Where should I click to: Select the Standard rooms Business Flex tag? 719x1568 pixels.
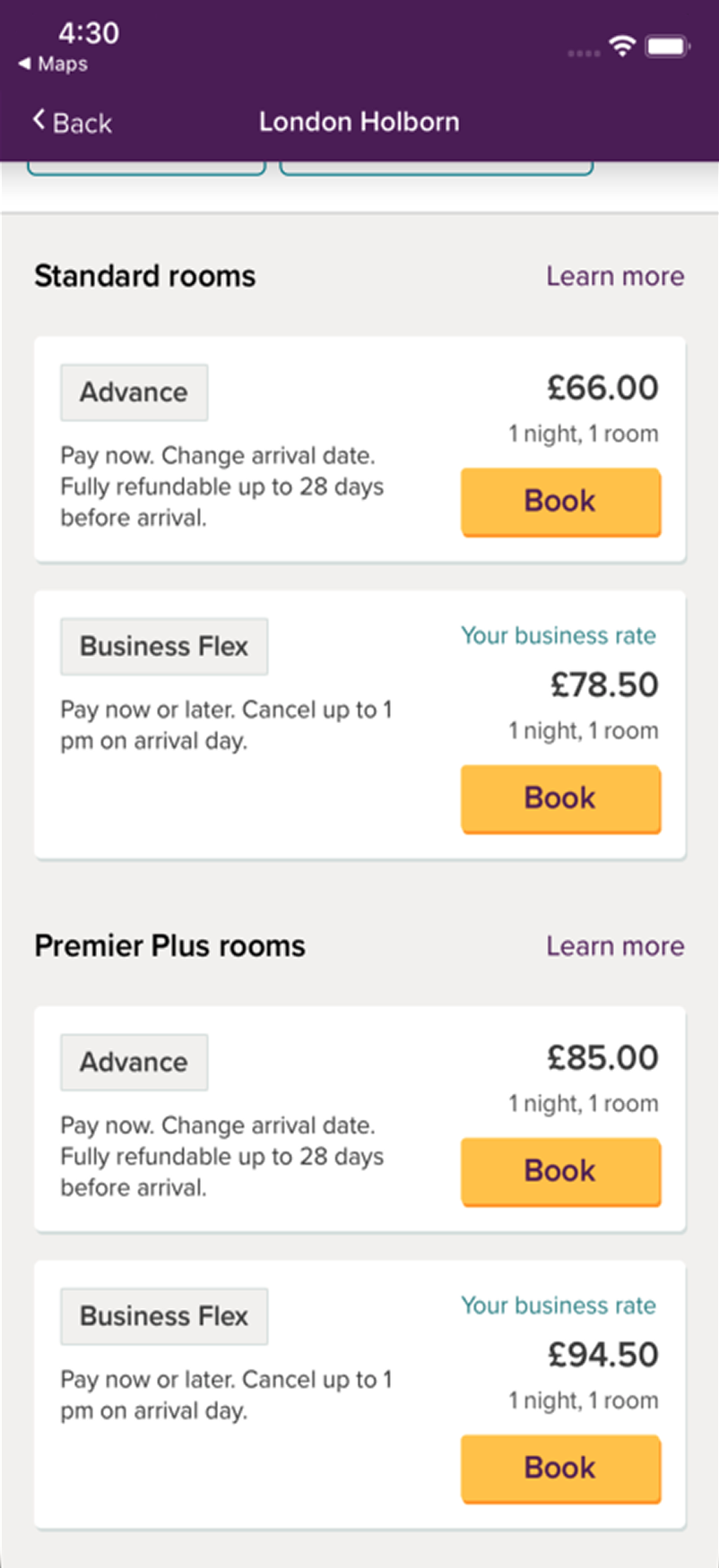(164, 646)
